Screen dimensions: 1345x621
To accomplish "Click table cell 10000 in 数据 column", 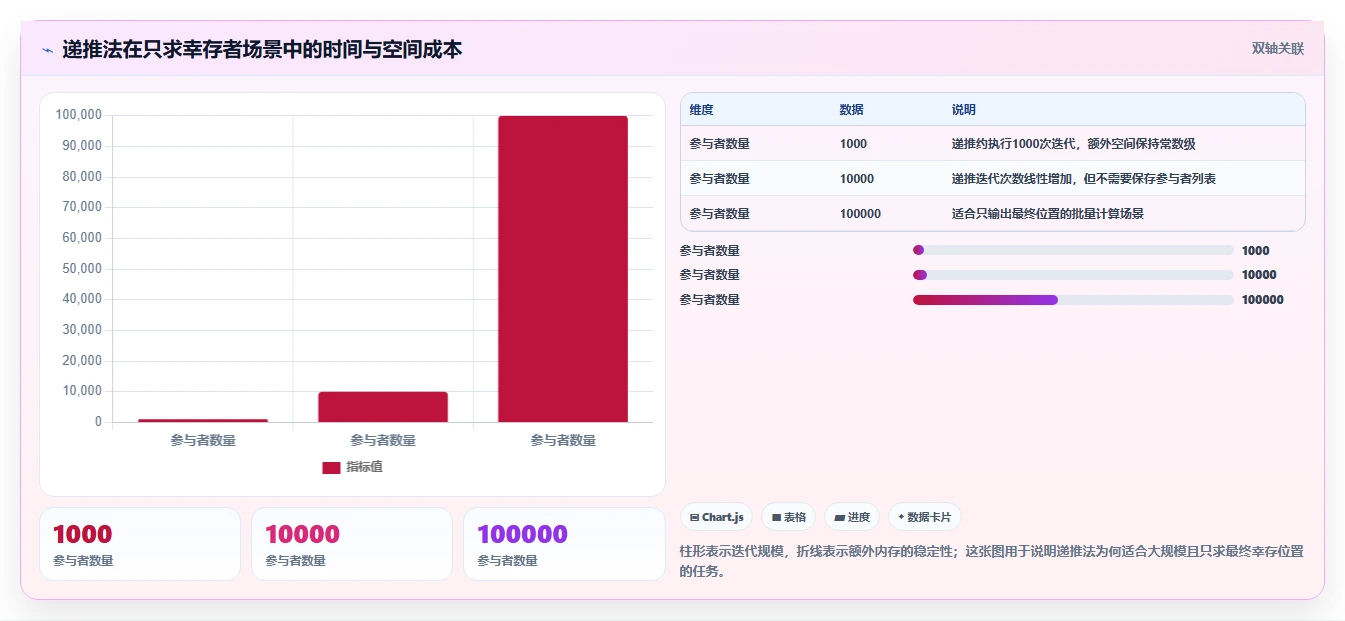I will 857,179.
